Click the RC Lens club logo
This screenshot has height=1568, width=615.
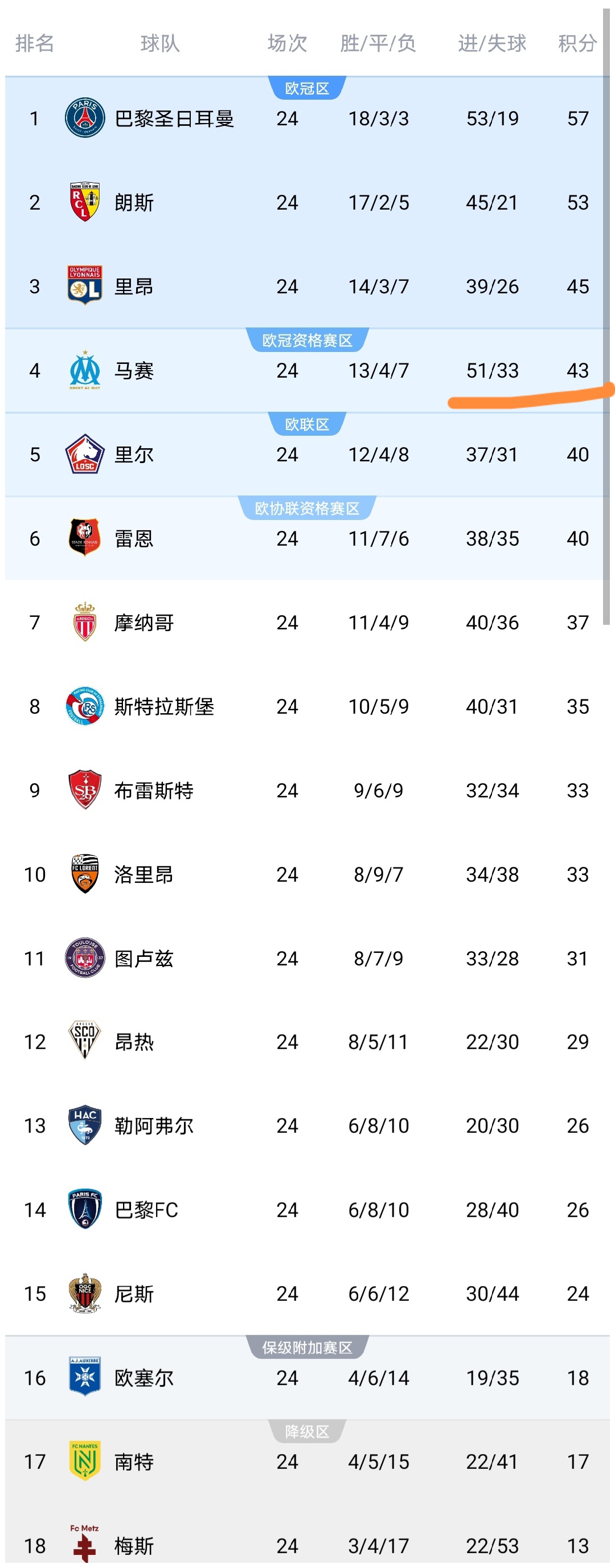tap(84, 202)
